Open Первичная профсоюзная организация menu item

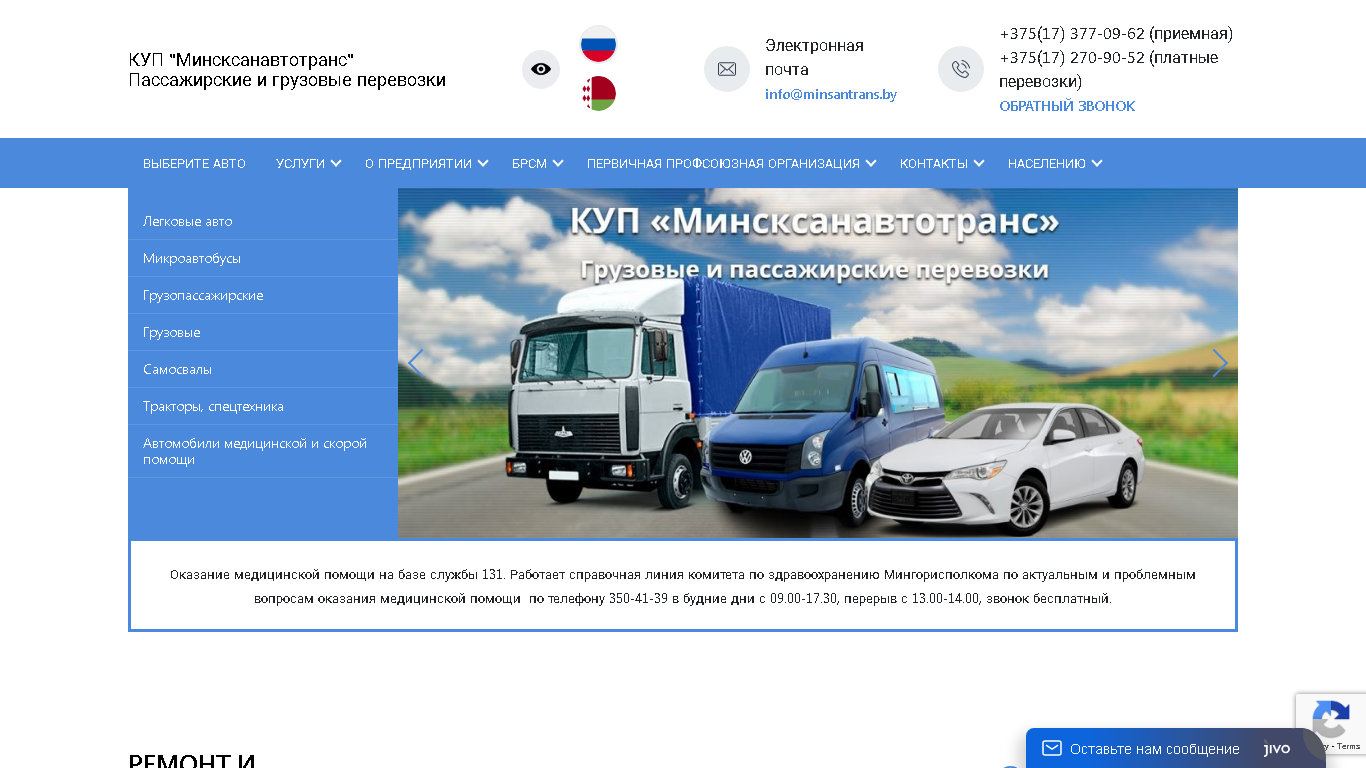(723, 163)
